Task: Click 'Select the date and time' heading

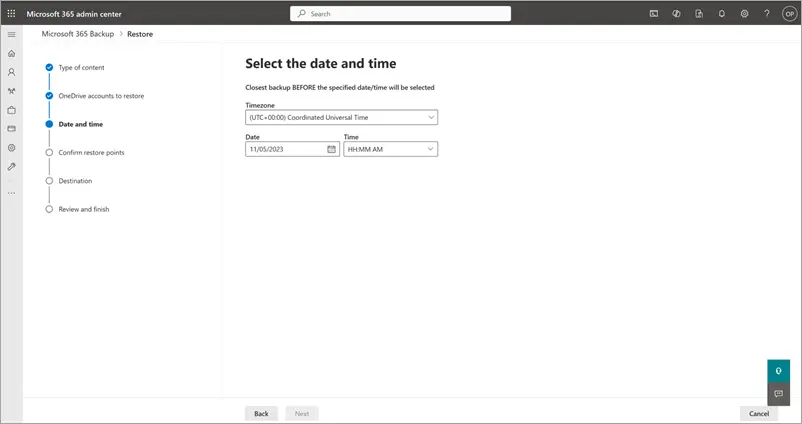Action: click(x=321, y=63)
